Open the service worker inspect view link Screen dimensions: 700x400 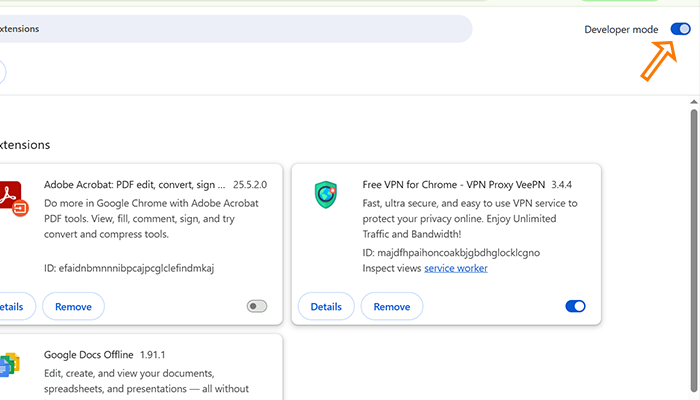[x=456, y=268]
